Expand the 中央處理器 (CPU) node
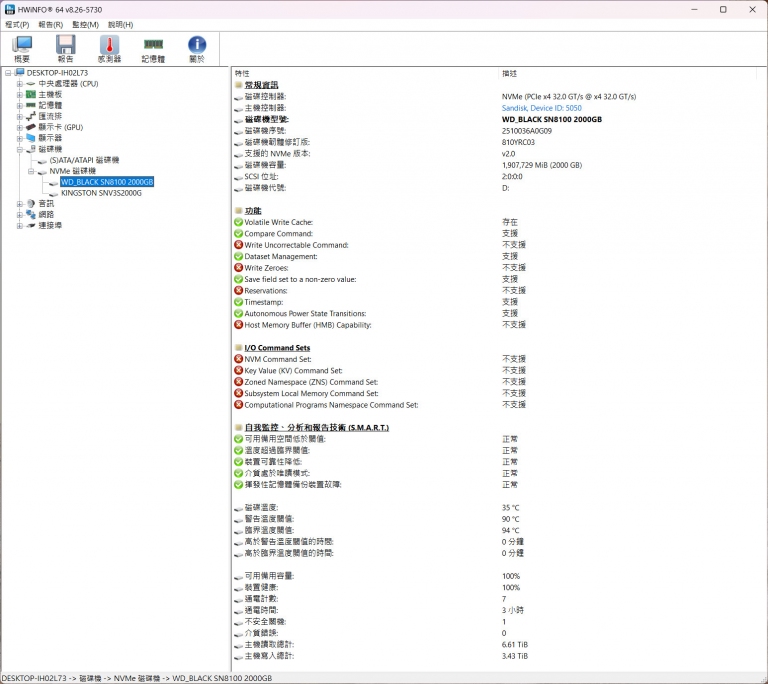This screenshot has height=684, width=768. tap(20, 84)
